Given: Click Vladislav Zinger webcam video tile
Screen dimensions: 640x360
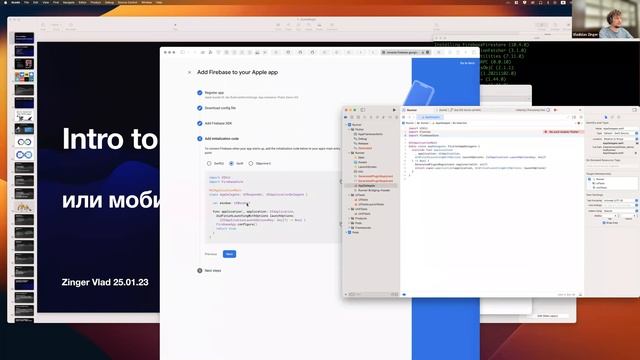Looking at the screenshot, I should tap(606, 19).
